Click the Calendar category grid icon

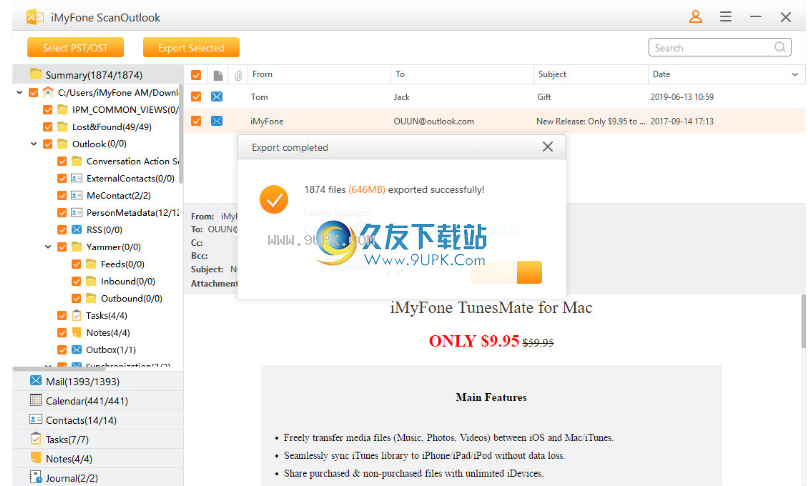pyautogui.click(x=36, y=400)
